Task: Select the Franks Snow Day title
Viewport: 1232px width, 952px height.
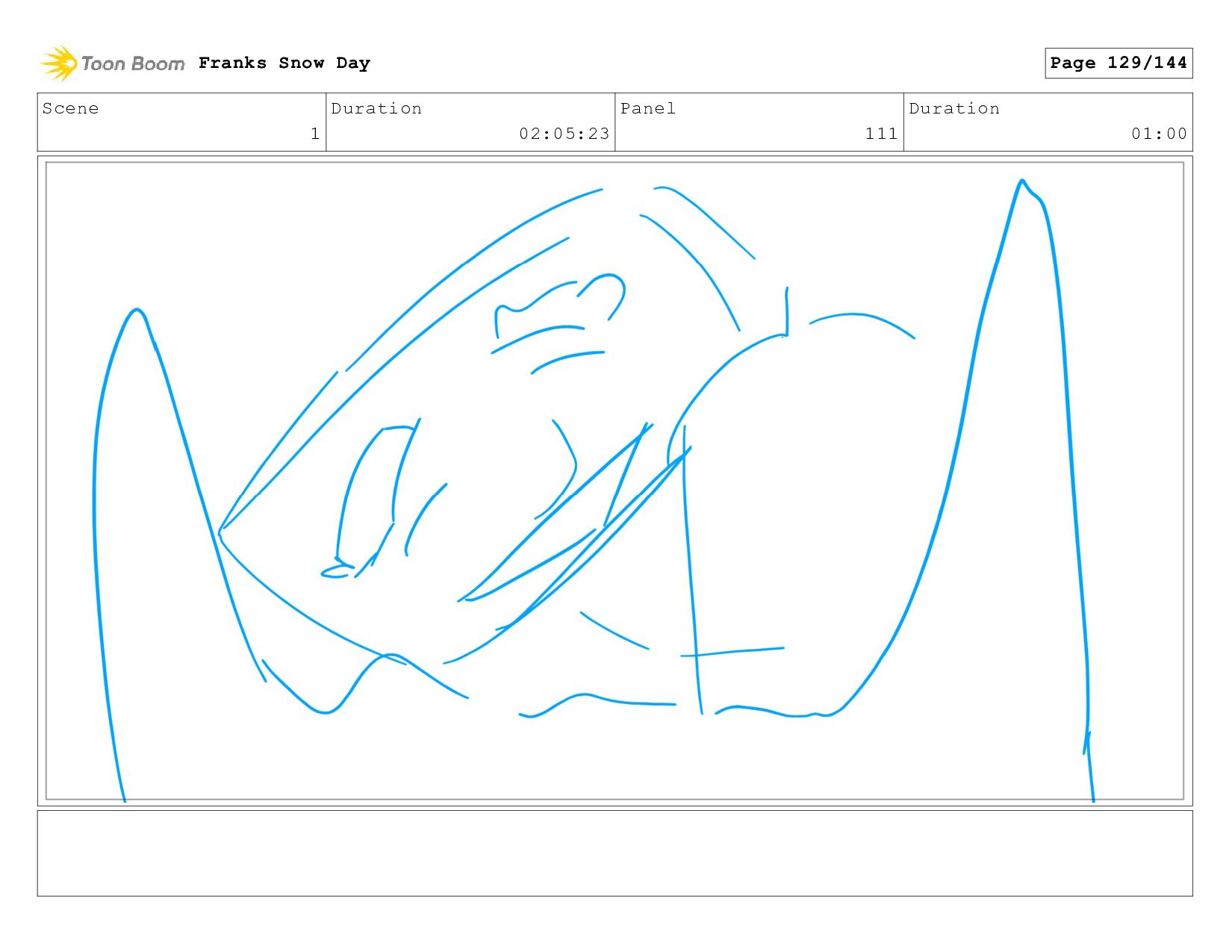Action: tap(284, 63)
